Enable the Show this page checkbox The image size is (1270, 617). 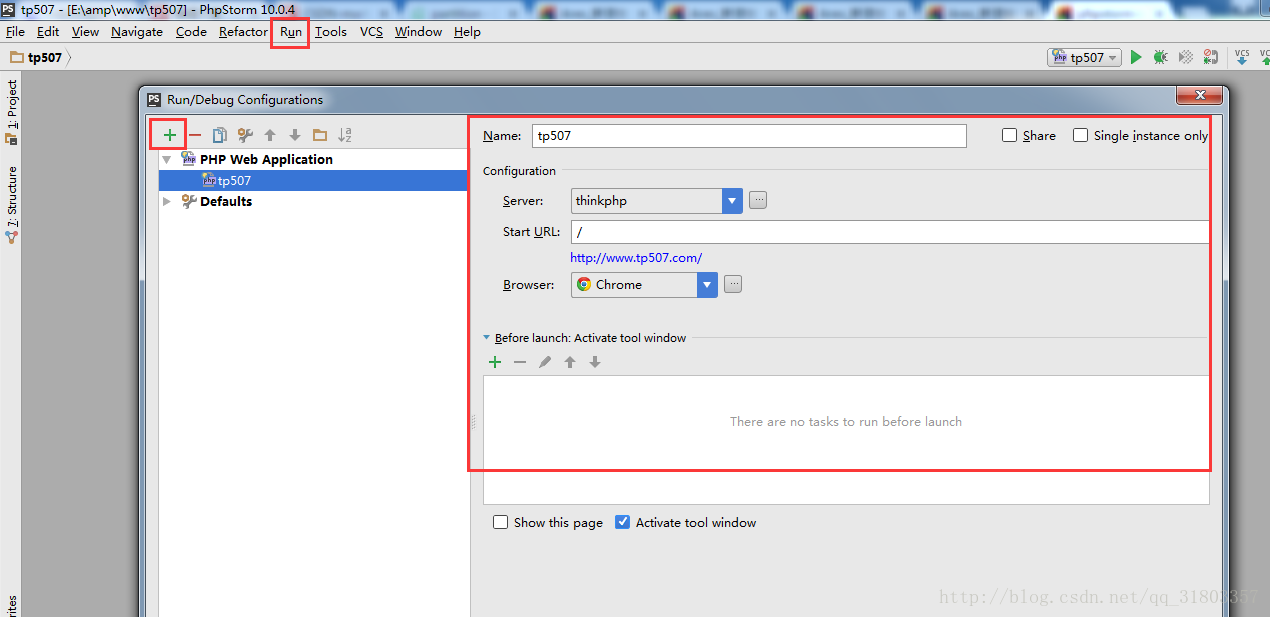(501, 522)
